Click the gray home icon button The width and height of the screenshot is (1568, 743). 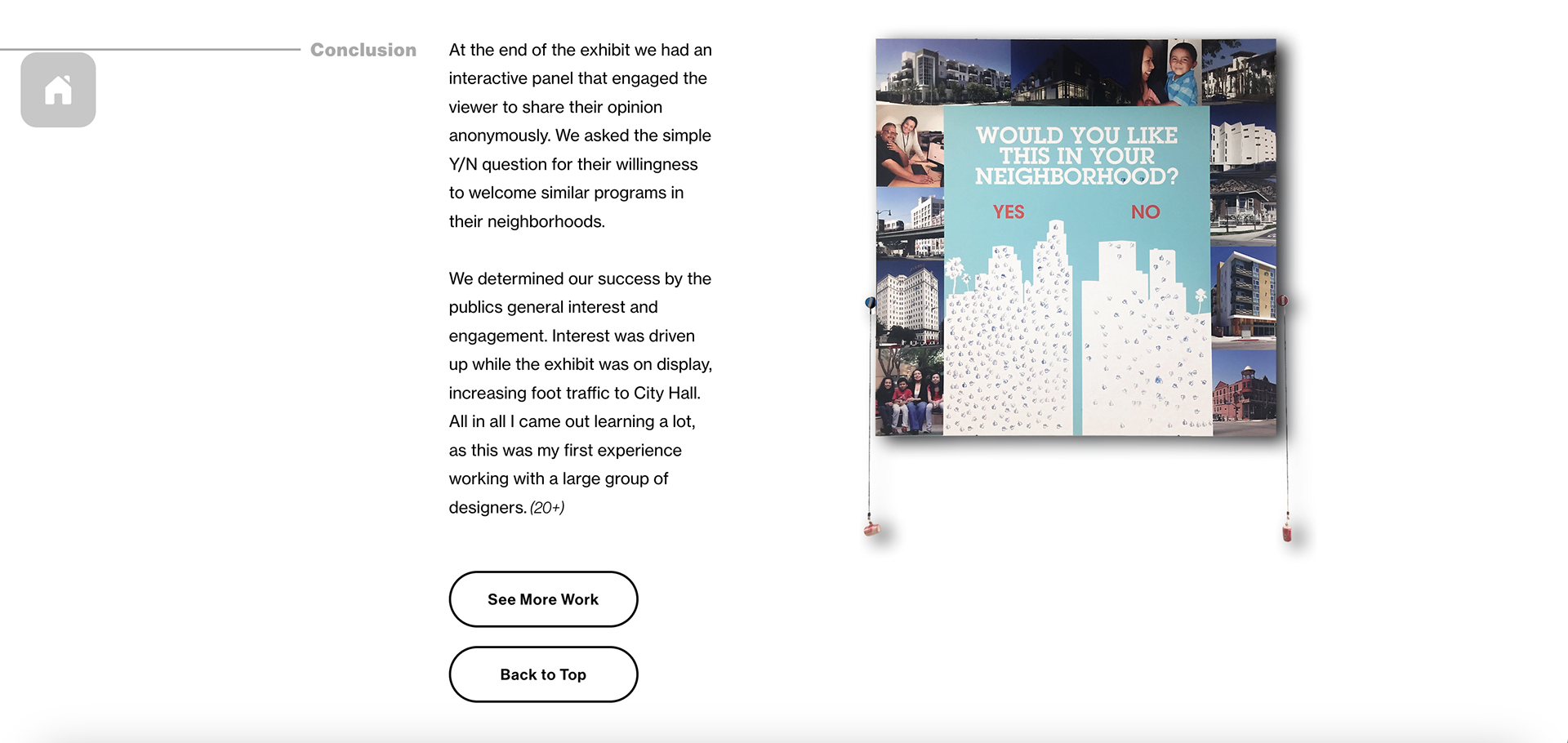pos(58,90)
